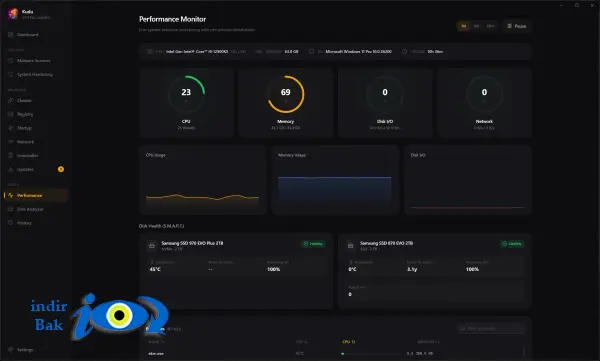
Task: Click the Dashboard grid icon
Action: point(11,34)
